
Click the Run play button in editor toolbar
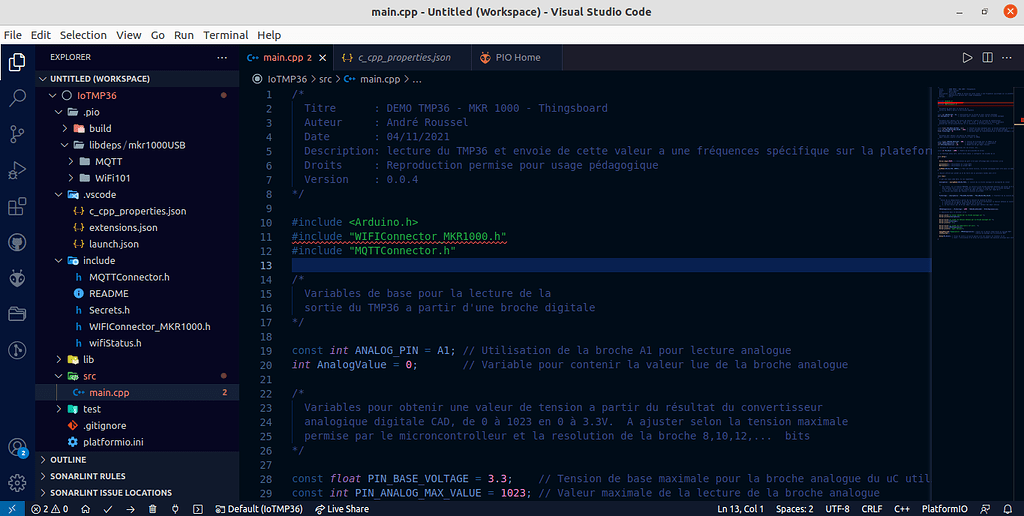[x=967, y=57]
